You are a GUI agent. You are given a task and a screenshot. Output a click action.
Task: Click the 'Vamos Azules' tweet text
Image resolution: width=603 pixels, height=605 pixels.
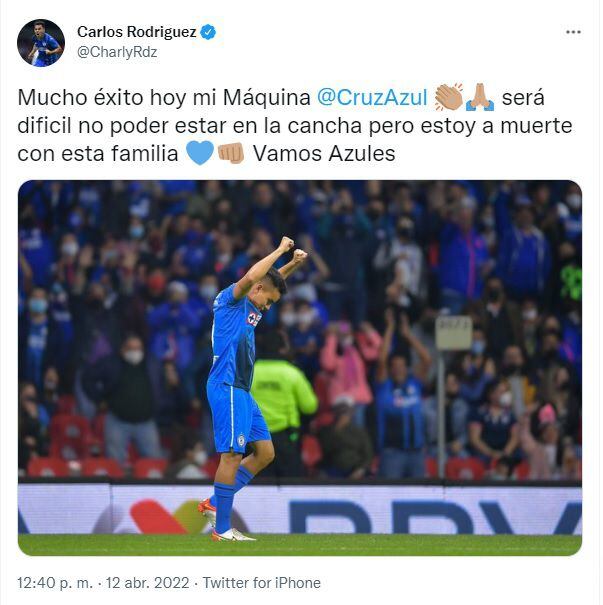click(324, 154)
